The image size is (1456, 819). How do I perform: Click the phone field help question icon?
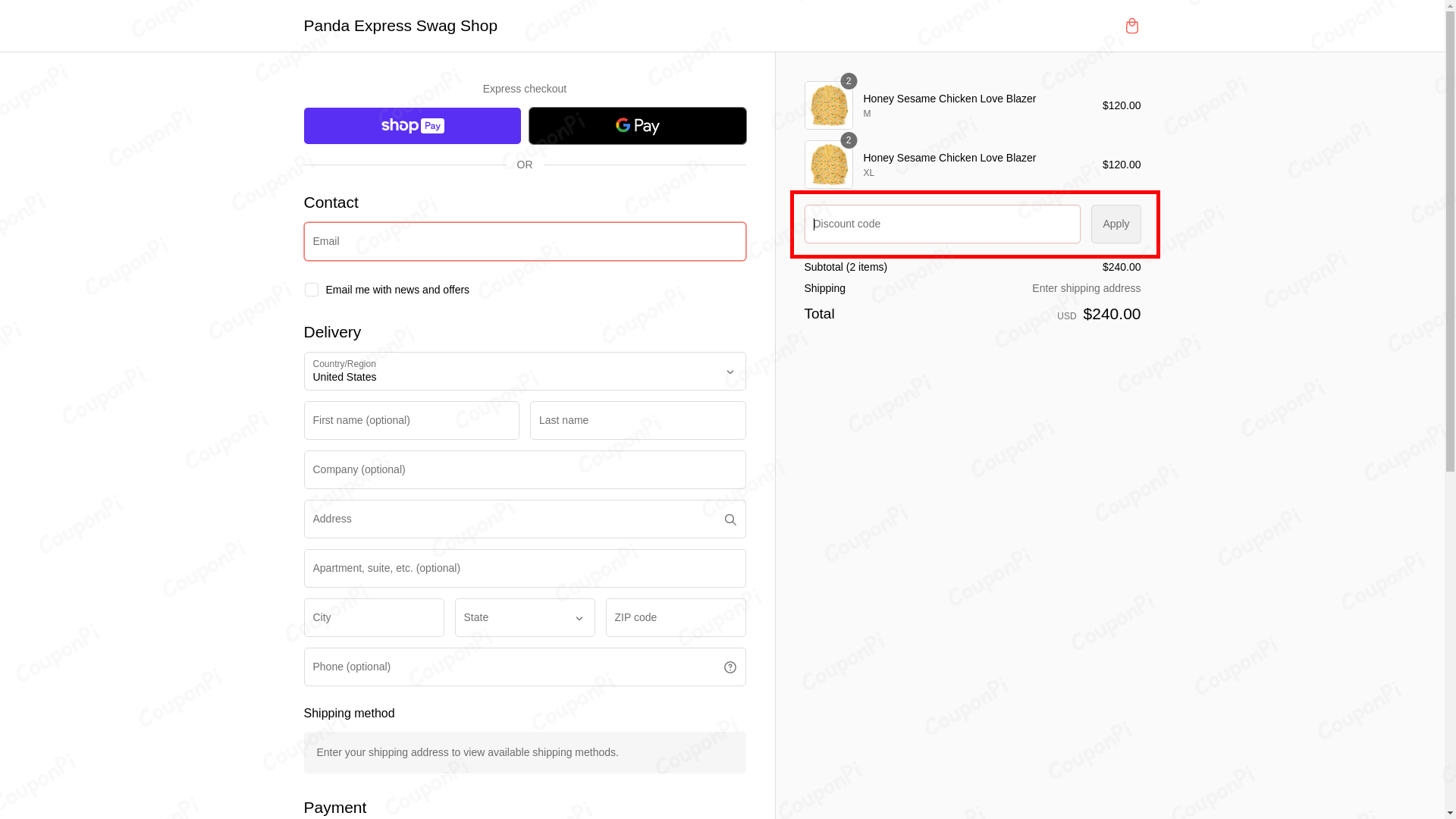[730, 667]
